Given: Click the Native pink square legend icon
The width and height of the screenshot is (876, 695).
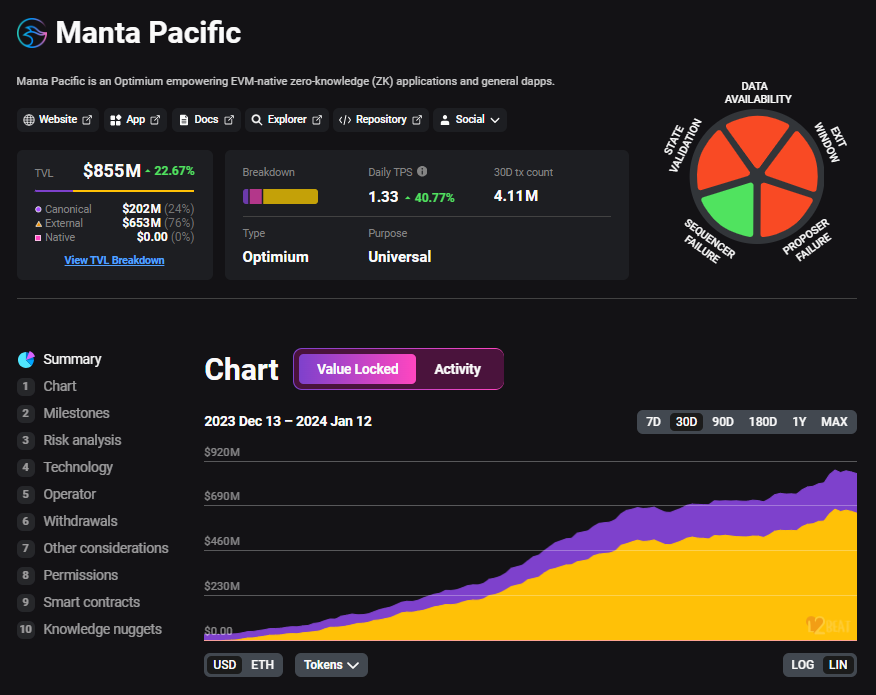Looking at the screenshot, I should 38,237.
